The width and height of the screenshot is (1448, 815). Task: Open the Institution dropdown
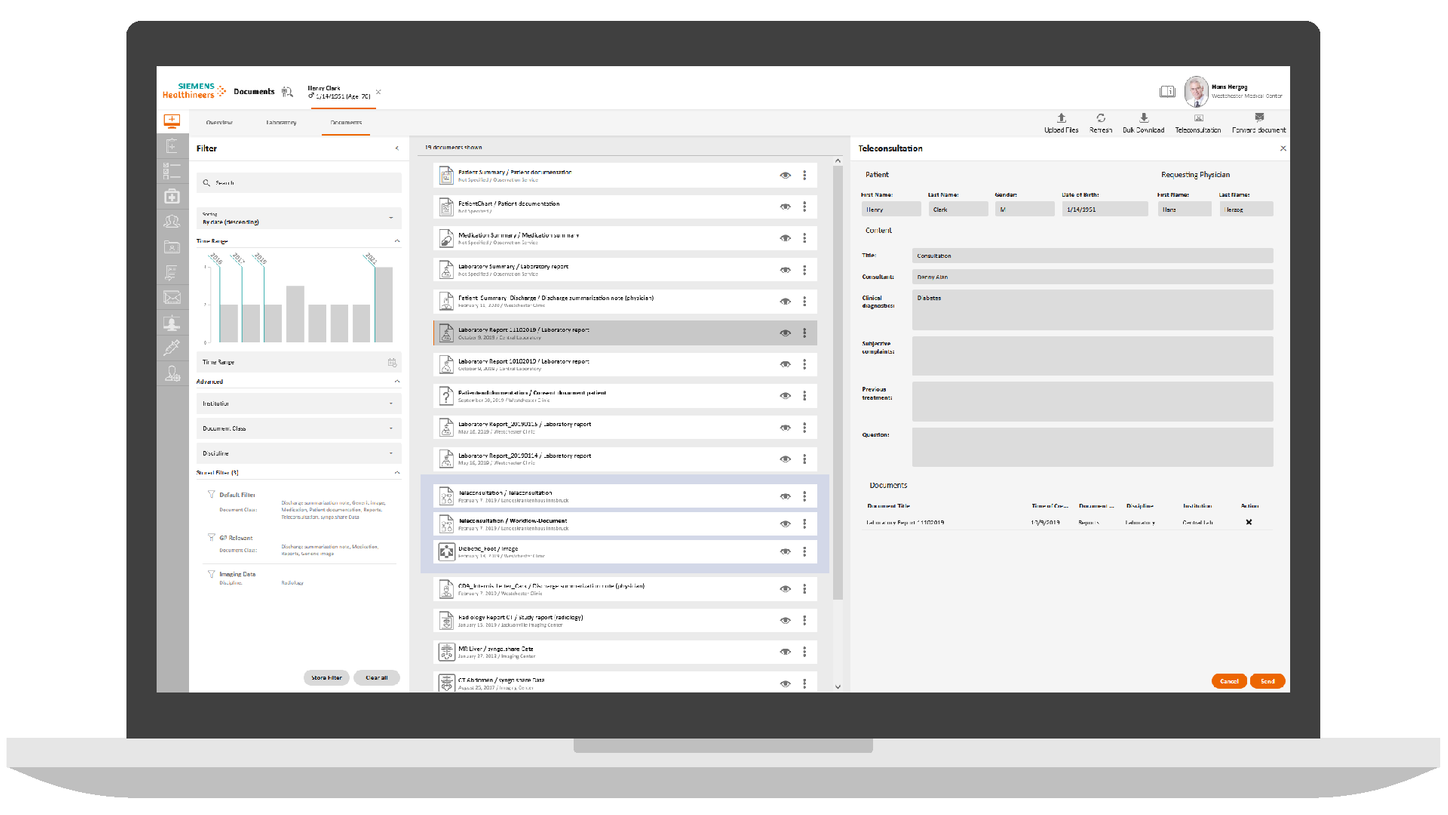[x=298, y=403]
